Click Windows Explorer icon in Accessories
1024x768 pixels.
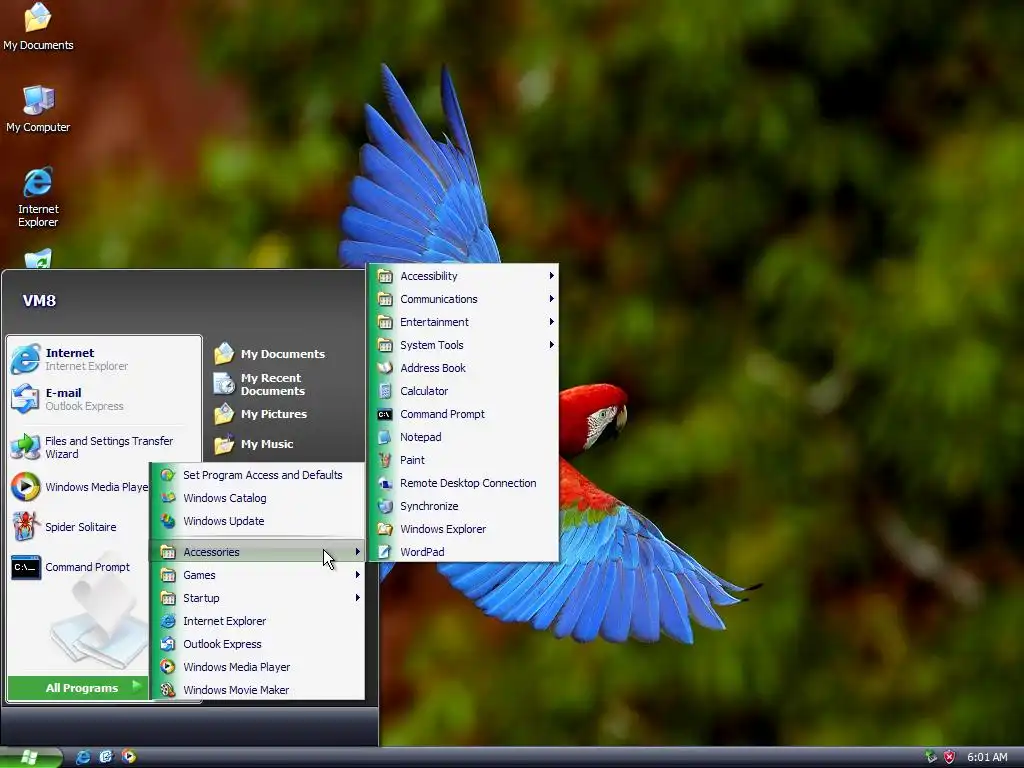[385, 529]
